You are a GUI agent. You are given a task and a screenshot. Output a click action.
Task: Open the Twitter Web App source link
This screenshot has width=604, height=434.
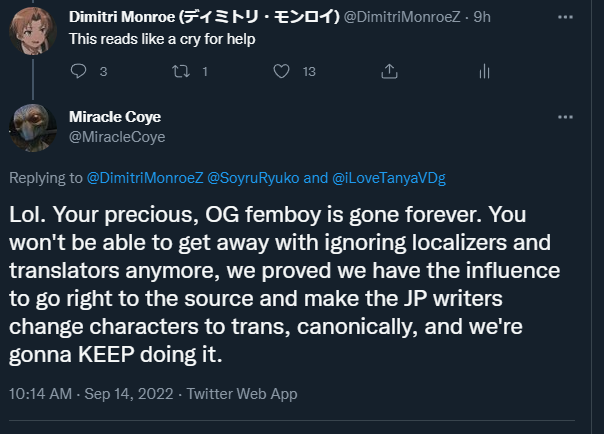click(x=245, y=394)
